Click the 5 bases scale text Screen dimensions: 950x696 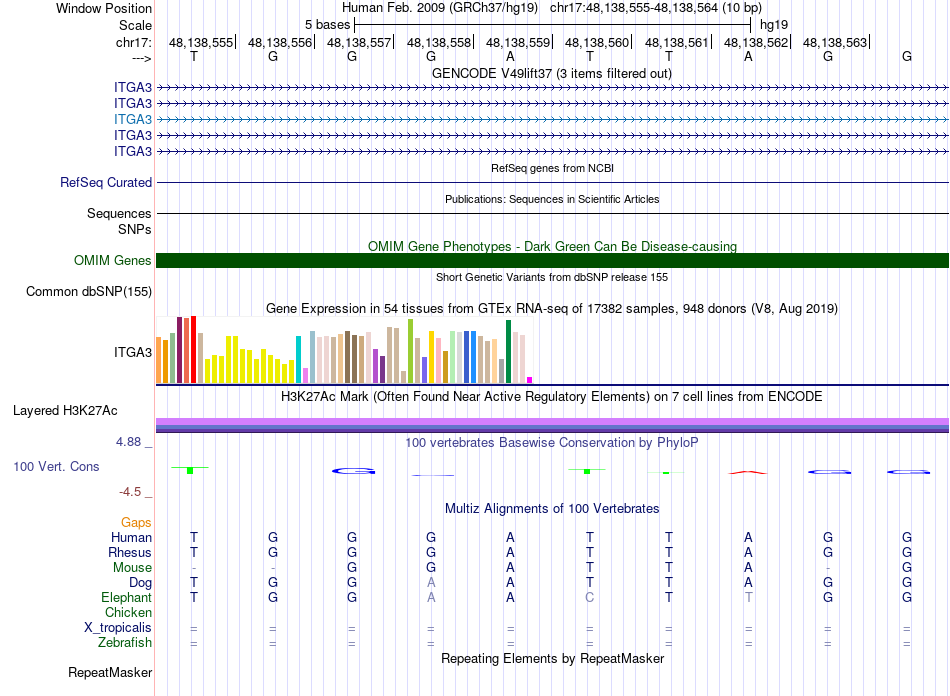coord(327,25)
